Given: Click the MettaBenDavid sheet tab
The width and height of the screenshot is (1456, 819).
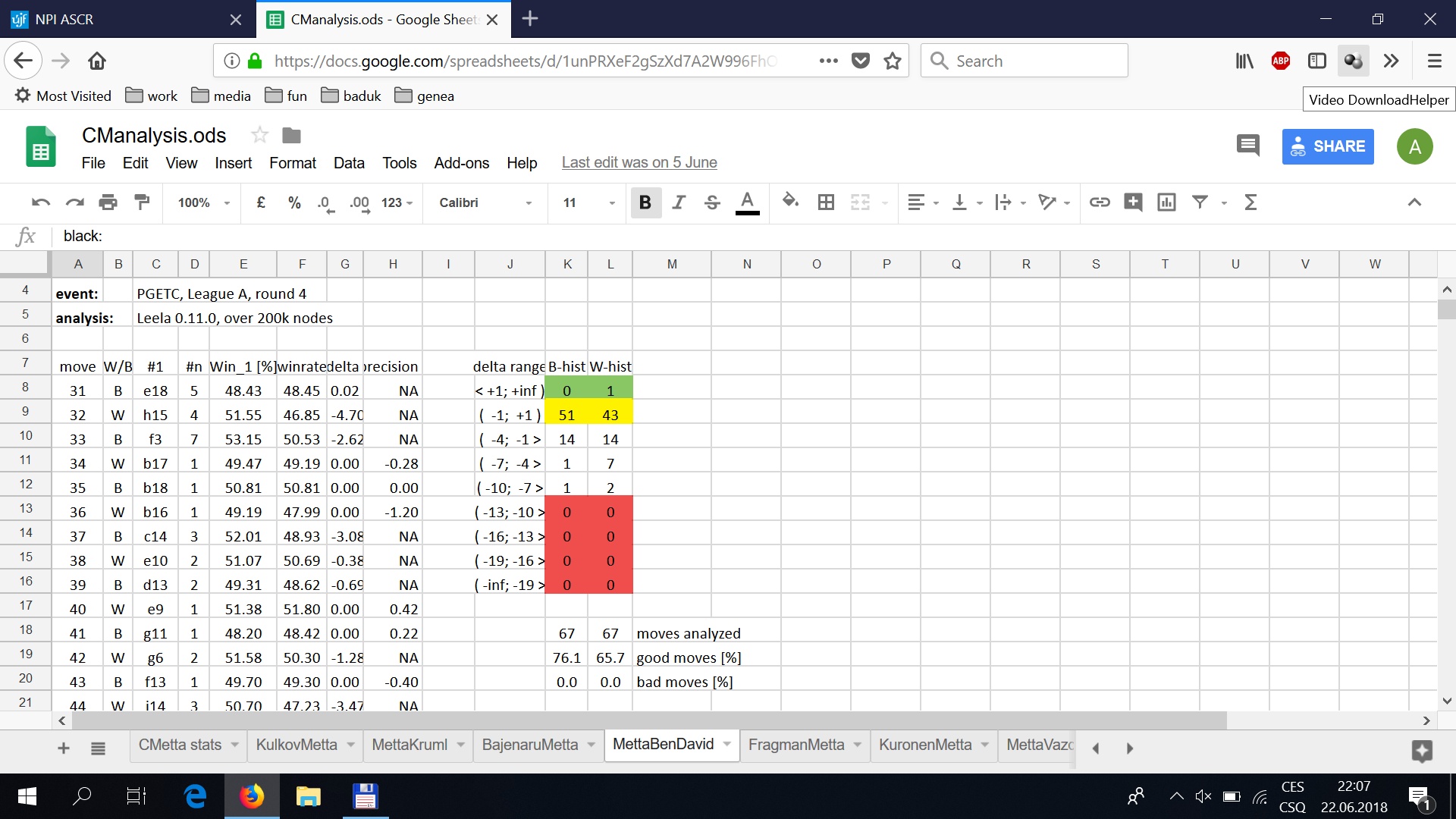Looking at the screenshot, I should pos(663,745).
